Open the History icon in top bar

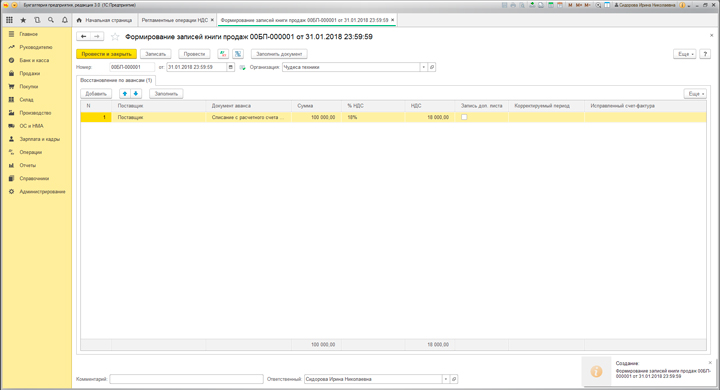coord(37,20)
